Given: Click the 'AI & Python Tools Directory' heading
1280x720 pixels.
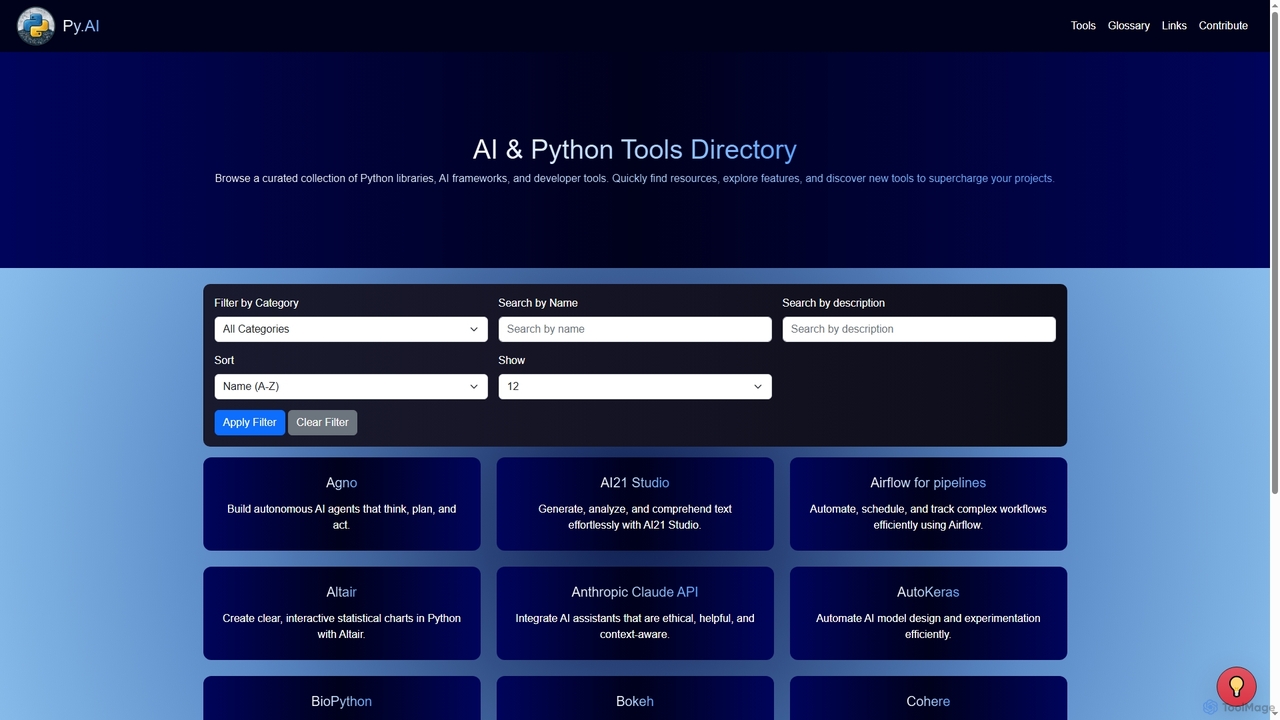Looking at the screenshot, I should 635,149.
